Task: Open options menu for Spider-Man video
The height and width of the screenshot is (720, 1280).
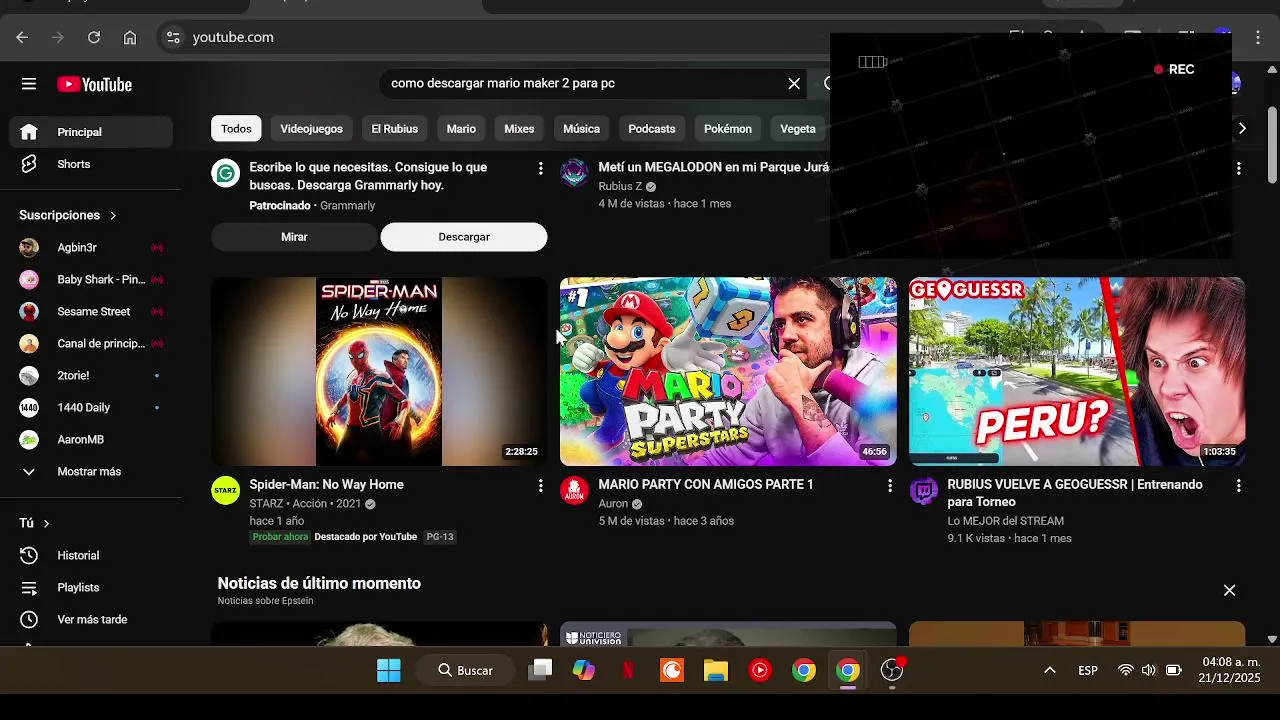Action: coord(540,485)
